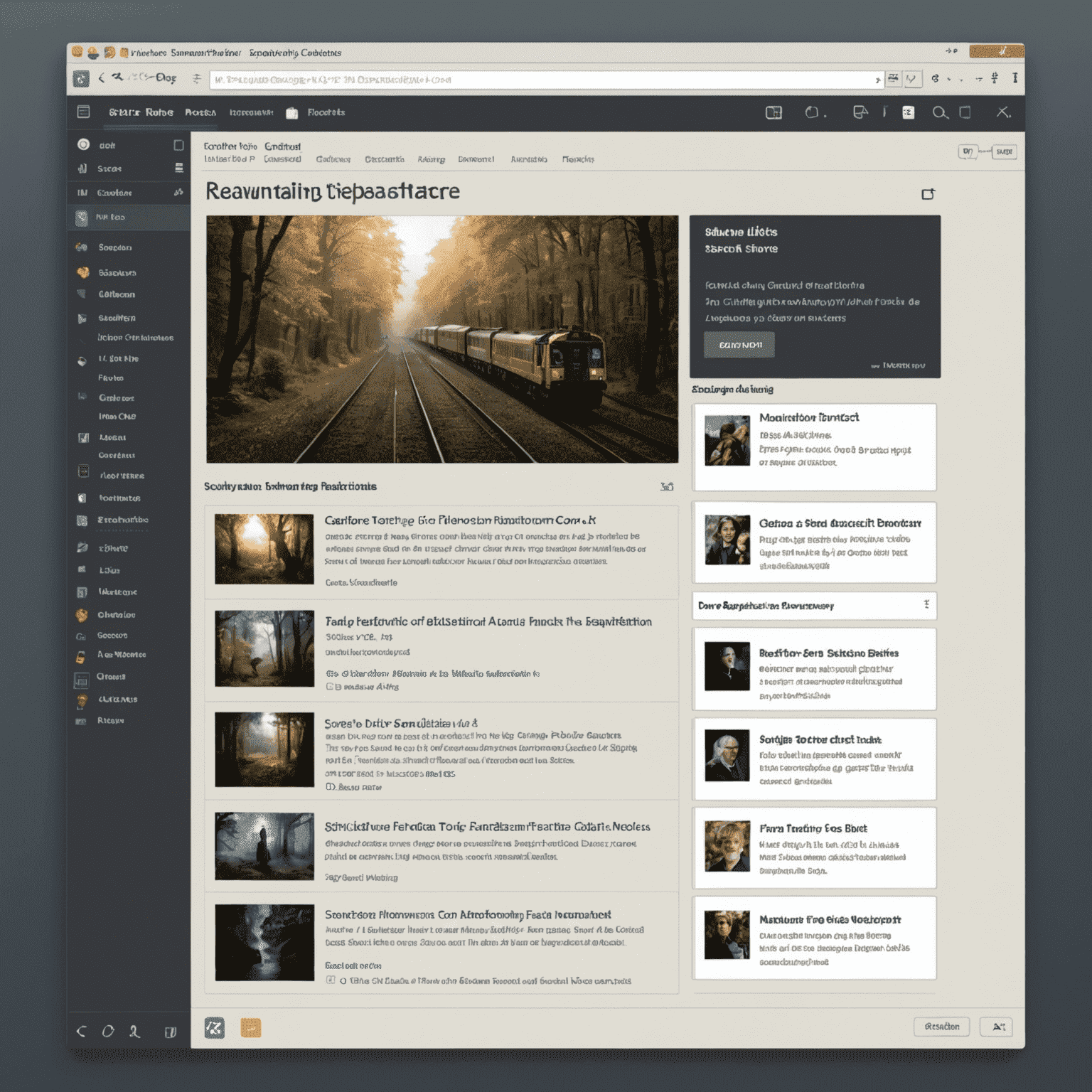
Task: Open the magnifier search icon in dark toolbar
Action: pos(940,112)
